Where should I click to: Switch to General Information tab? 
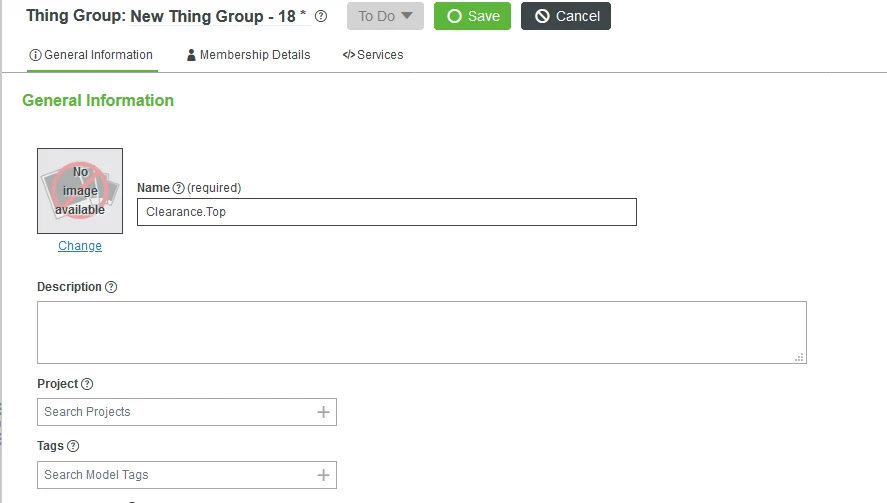click(92, 55)
